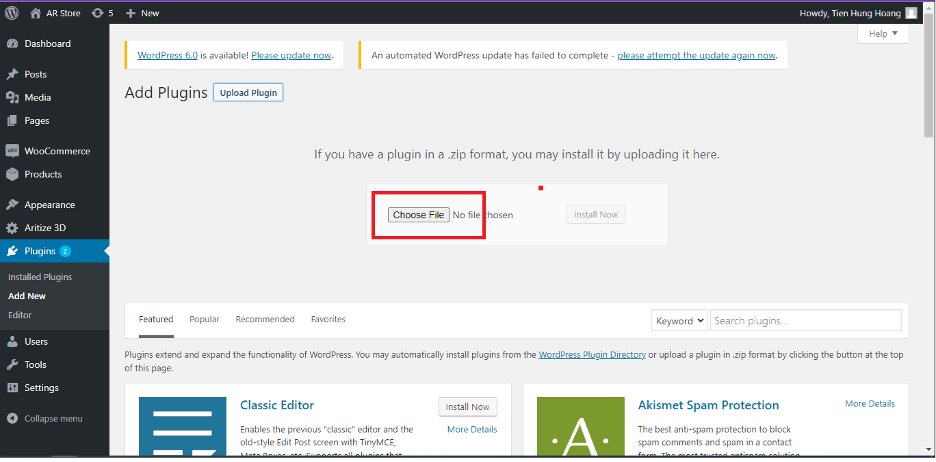Viewport: 936px width, 462px height.
Task: Click the Dashboard gauge icon
Action: pyautogui.click(x=12, y=44)
